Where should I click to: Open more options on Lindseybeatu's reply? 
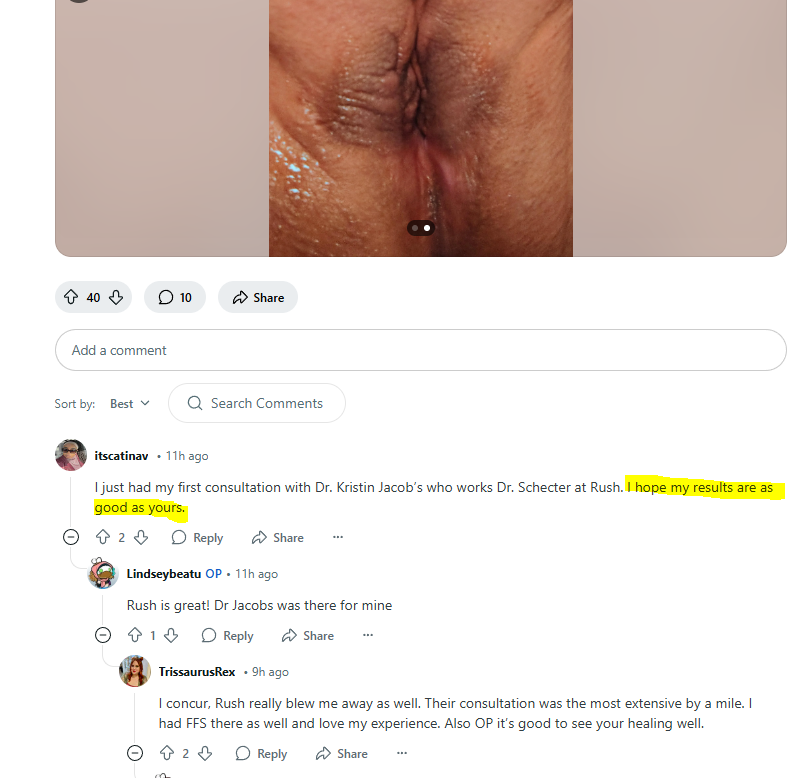point(367,635)
